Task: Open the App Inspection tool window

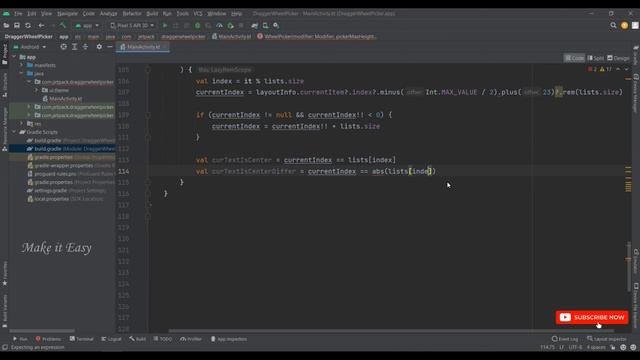Action: [229, 339]
